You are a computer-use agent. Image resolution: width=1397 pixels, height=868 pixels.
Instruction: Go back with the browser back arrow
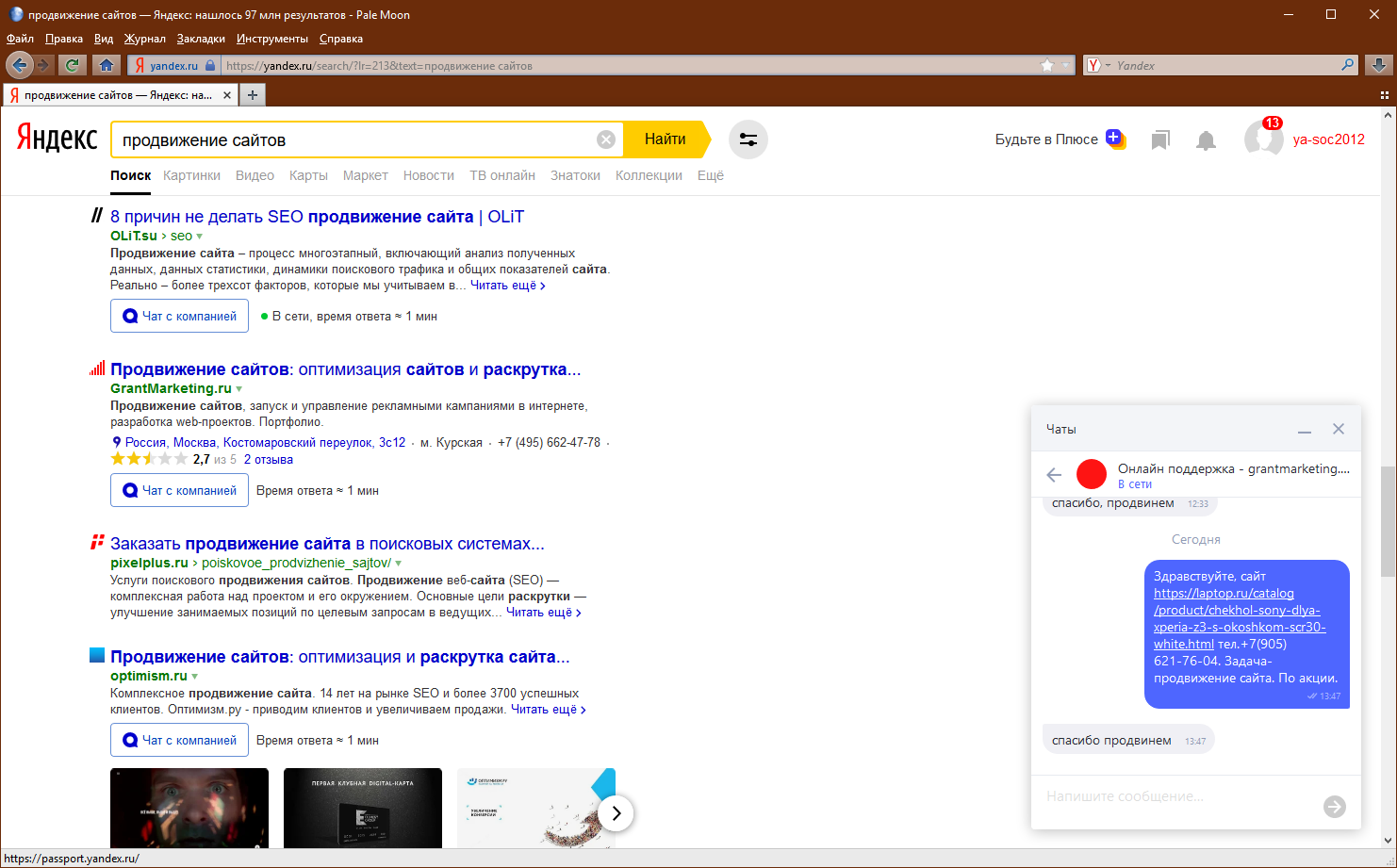[19, 65]
